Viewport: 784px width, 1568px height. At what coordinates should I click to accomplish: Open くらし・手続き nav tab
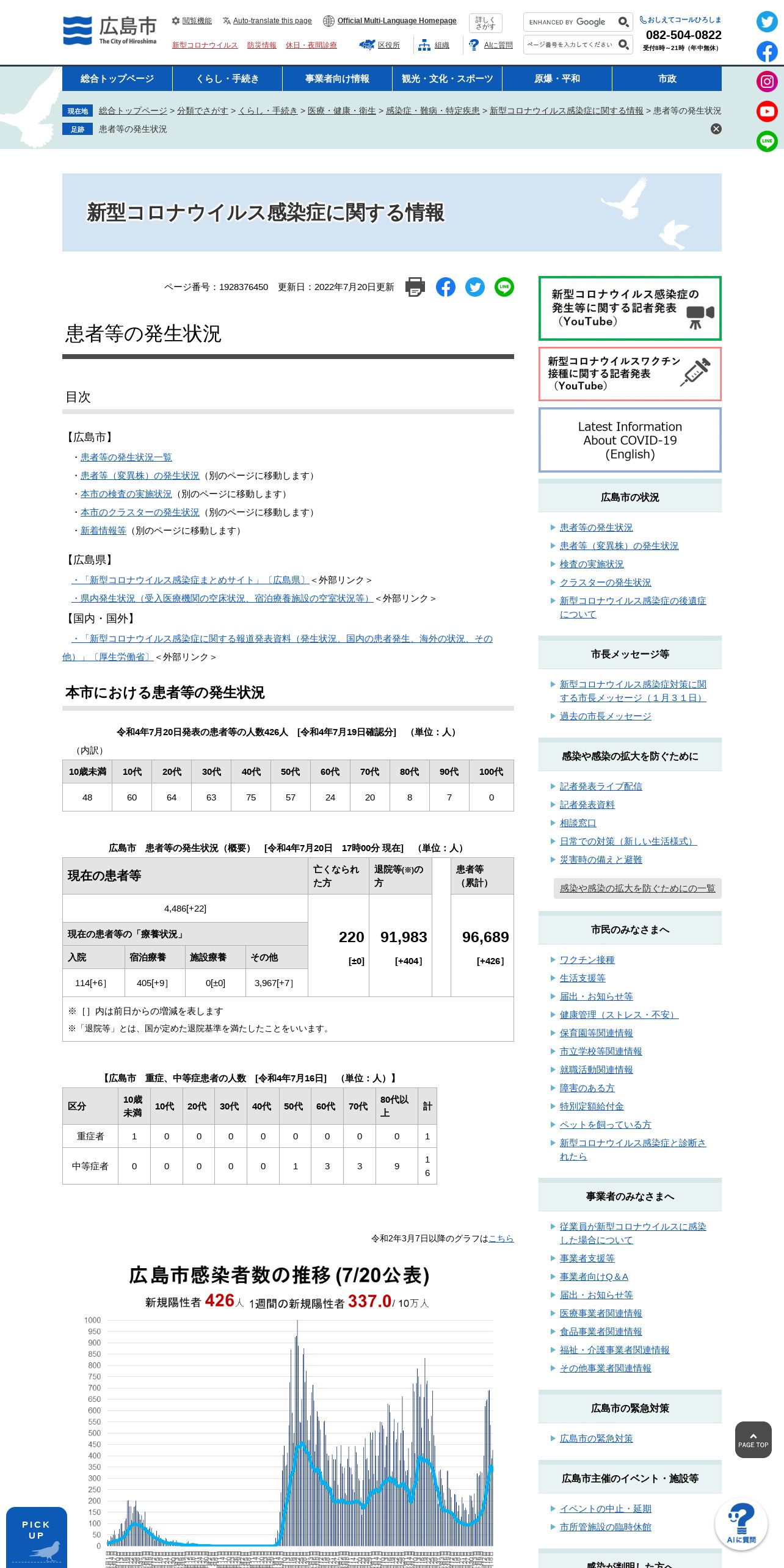tap(227, 79)
